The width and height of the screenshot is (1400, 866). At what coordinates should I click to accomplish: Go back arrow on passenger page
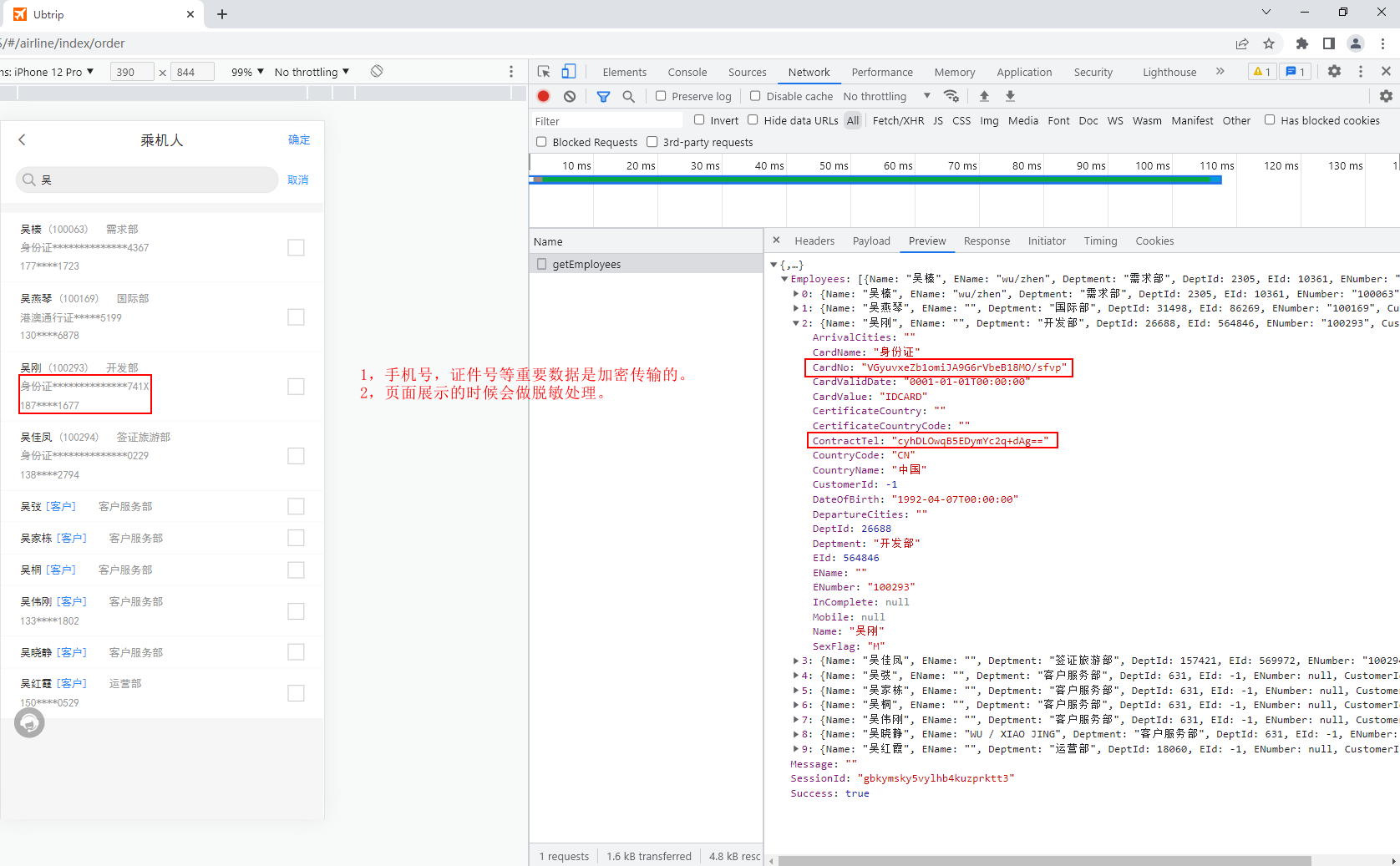click(23, 140)
